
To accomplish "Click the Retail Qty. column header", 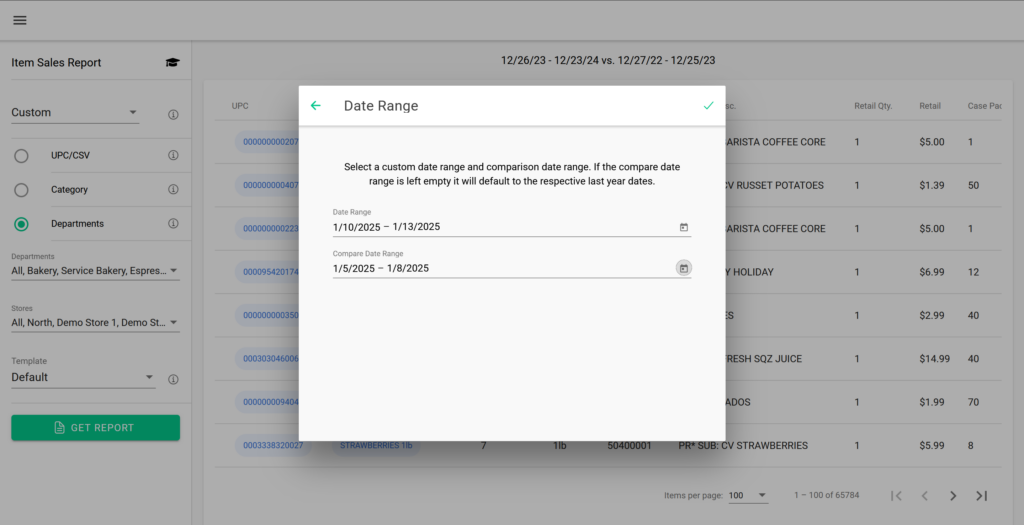I will point(873,106).
